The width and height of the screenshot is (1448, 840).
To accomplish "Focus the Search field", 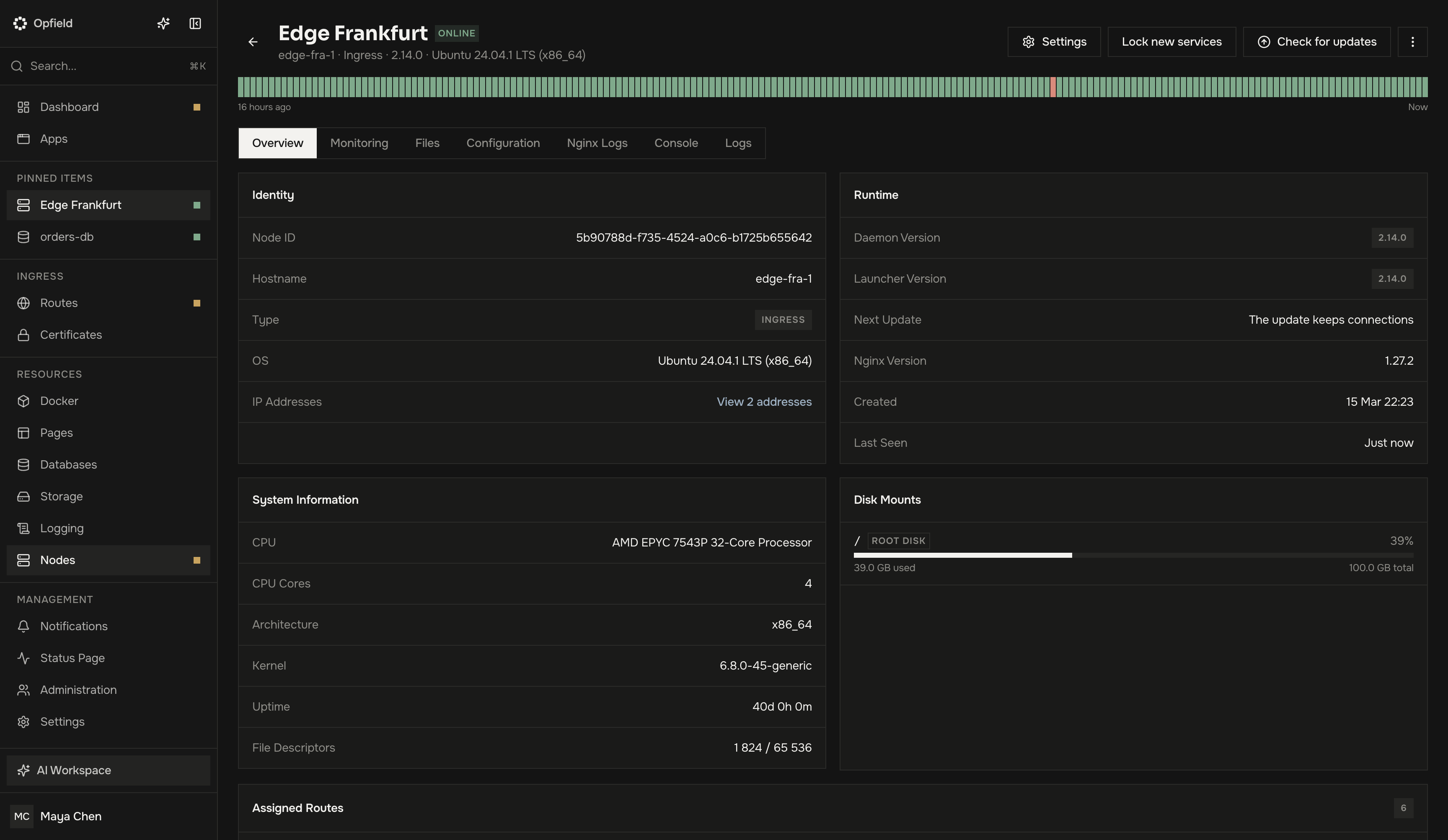I will [109, 66].
